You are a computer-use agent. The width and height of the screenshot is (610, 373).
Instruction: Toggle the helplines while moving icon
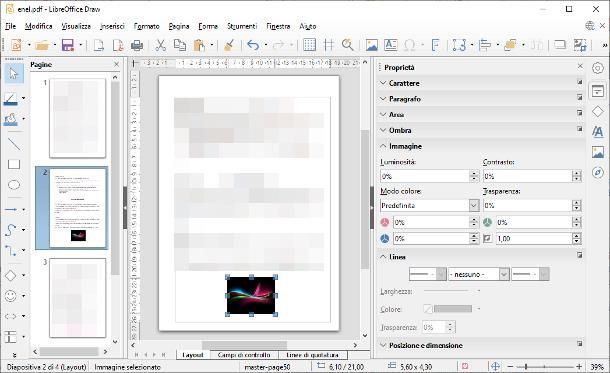click(x=329, y=45)
